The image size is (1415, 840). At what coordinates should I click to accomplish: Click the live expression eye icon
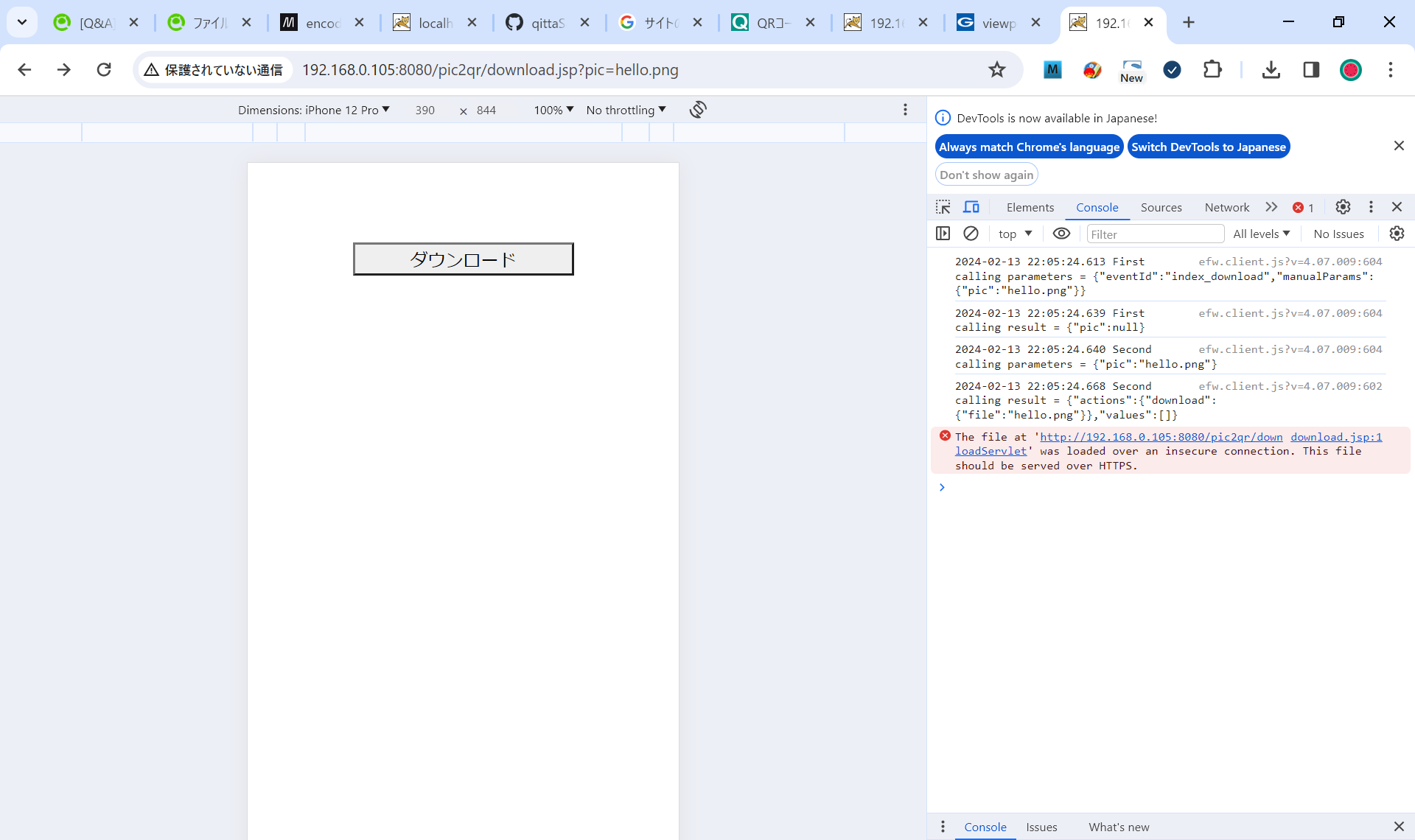click(x=1061, y=234)
